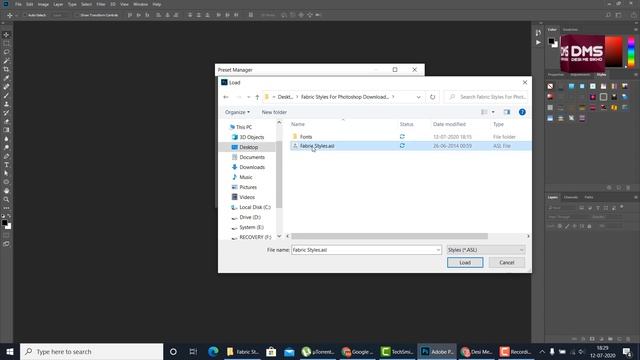Viewport: 640px width, 360px height.
Task: Select the Fabric Styles.asl file
Action: click(x=317, y=146)
